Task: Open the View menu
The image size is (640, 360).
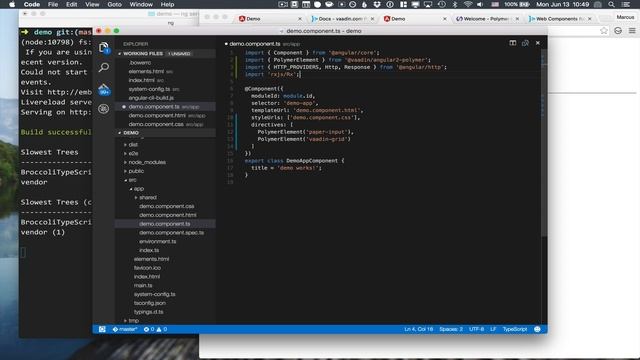Action: pos(92,4)
